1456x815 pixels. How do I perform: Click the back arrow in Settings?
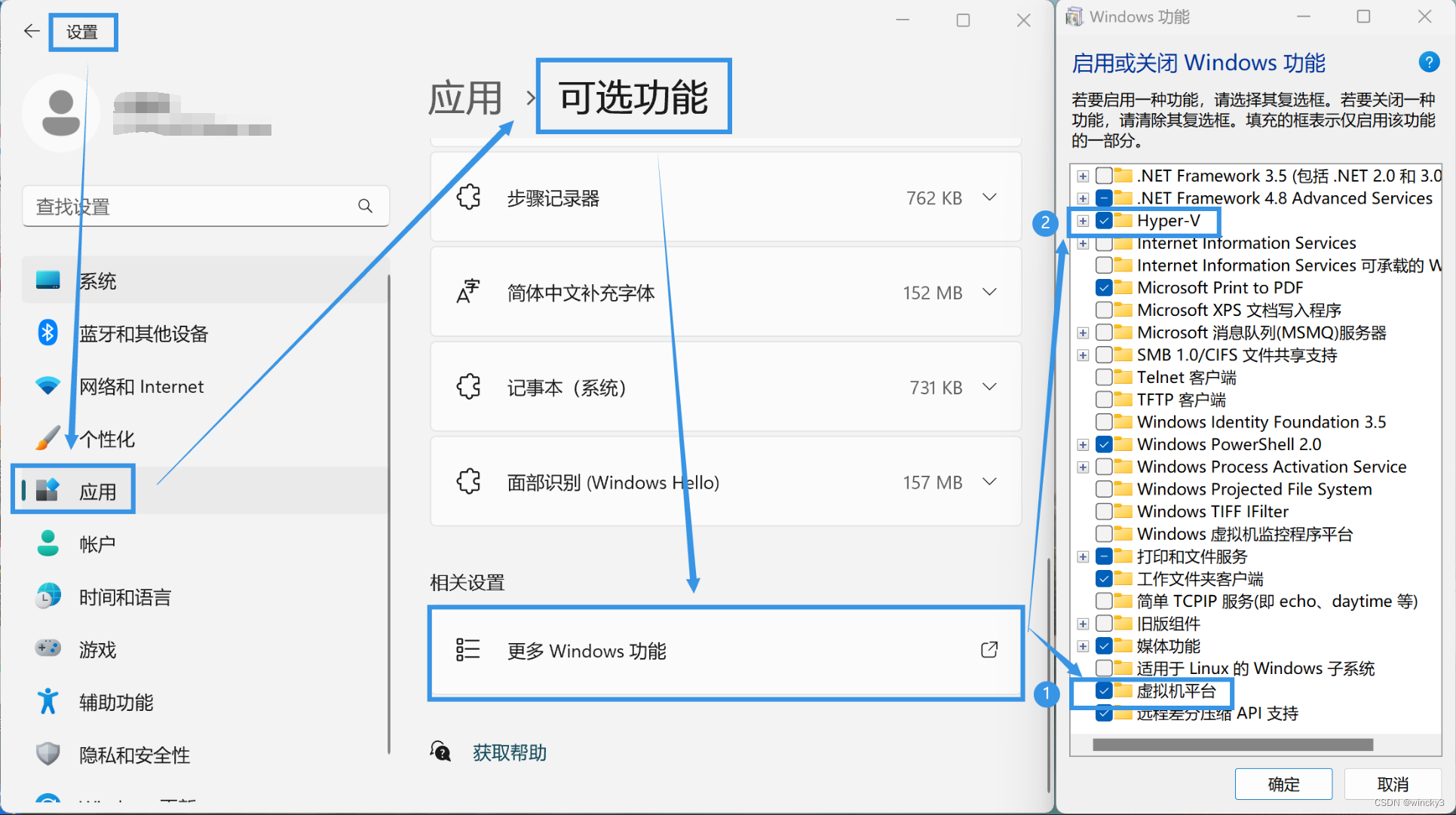coord(31,31)
